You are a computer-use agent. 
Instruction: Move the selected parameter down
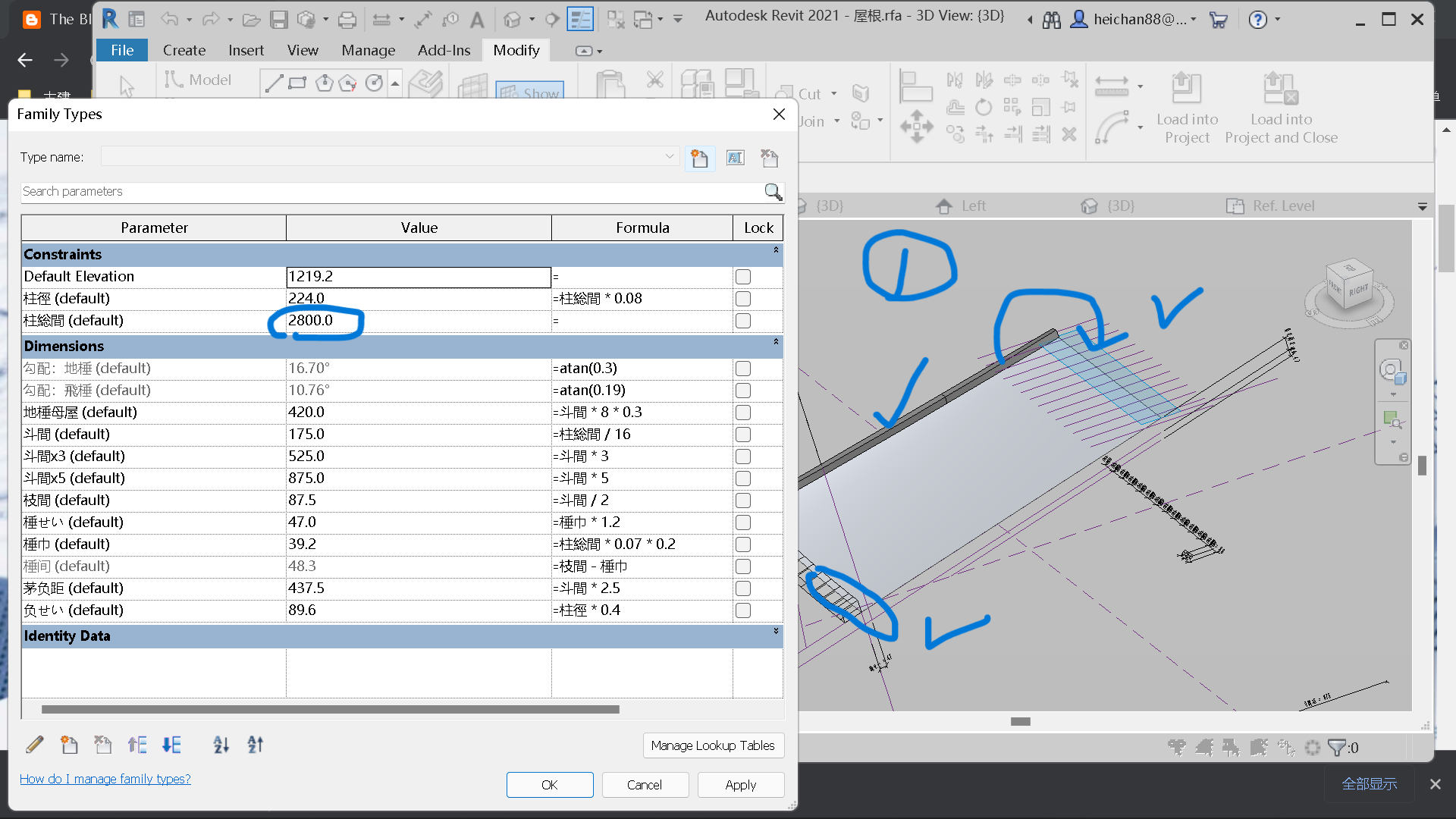point(171,745)
